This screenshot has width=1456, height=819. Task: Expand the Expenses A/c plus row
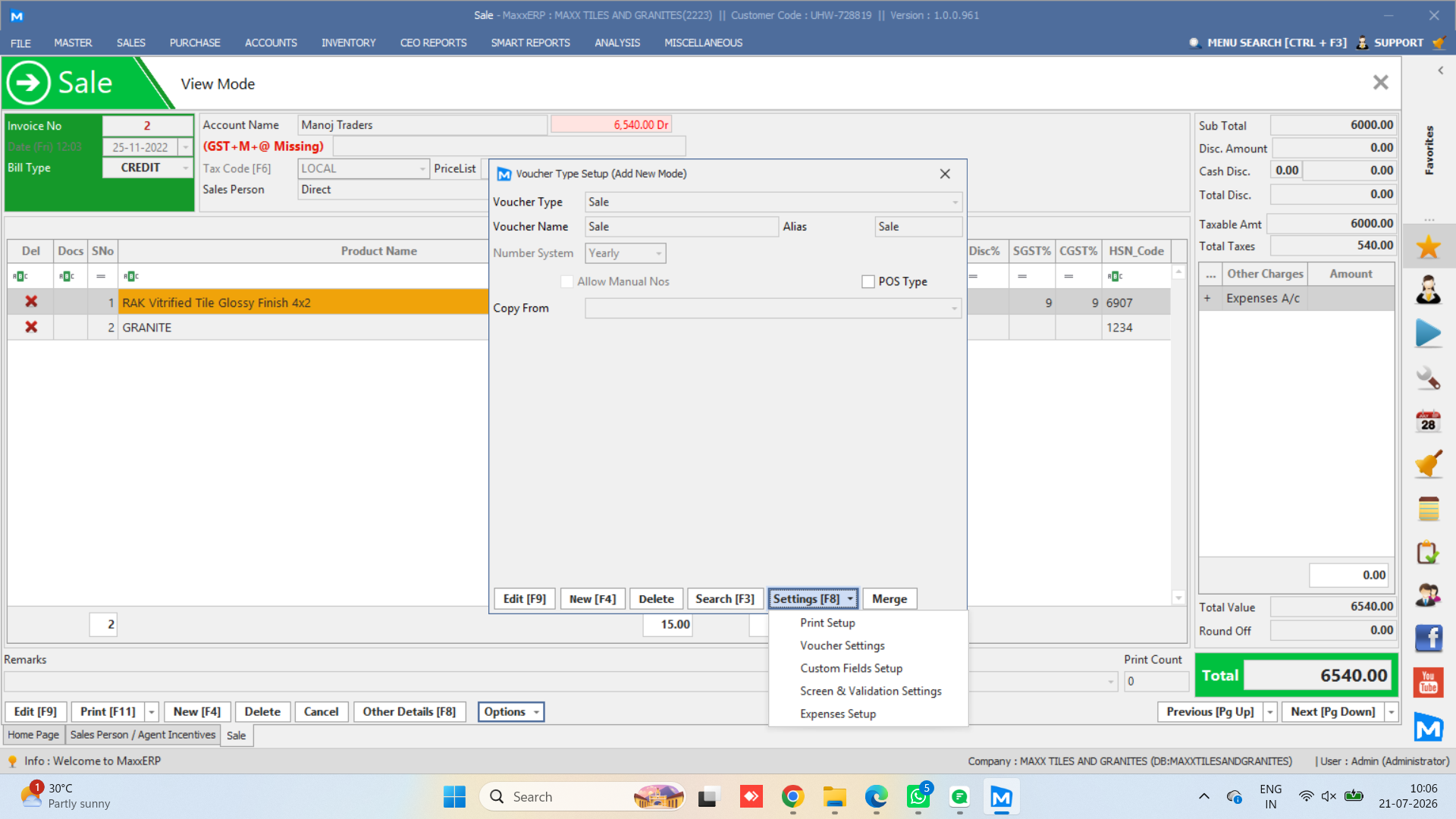pyautogui.click(x=1207, y=298)
